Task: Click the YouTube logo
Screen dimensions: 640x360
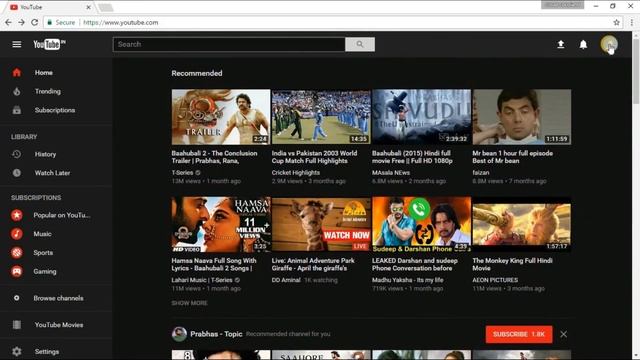Action: click(x=49, y=44)
